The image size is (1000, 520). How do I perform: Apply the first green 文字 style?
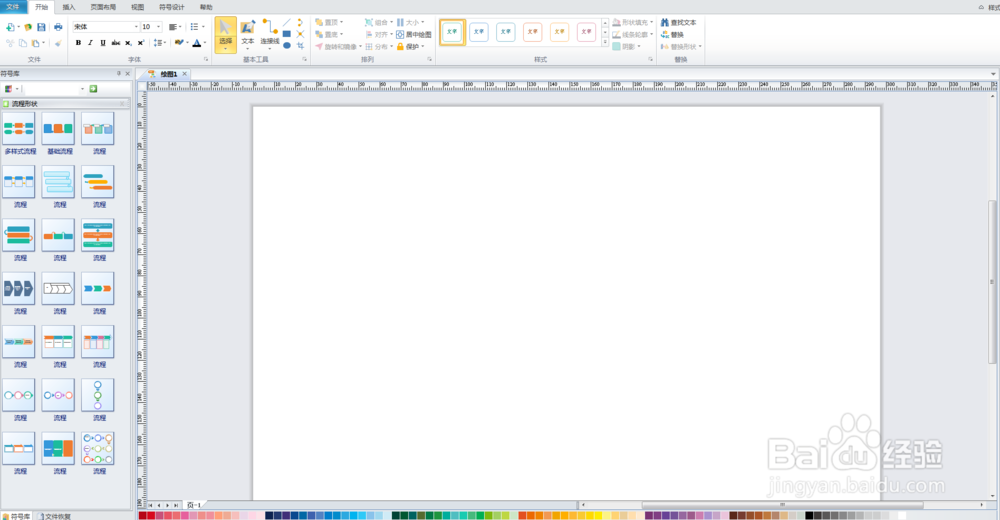(x=452, y=32)
